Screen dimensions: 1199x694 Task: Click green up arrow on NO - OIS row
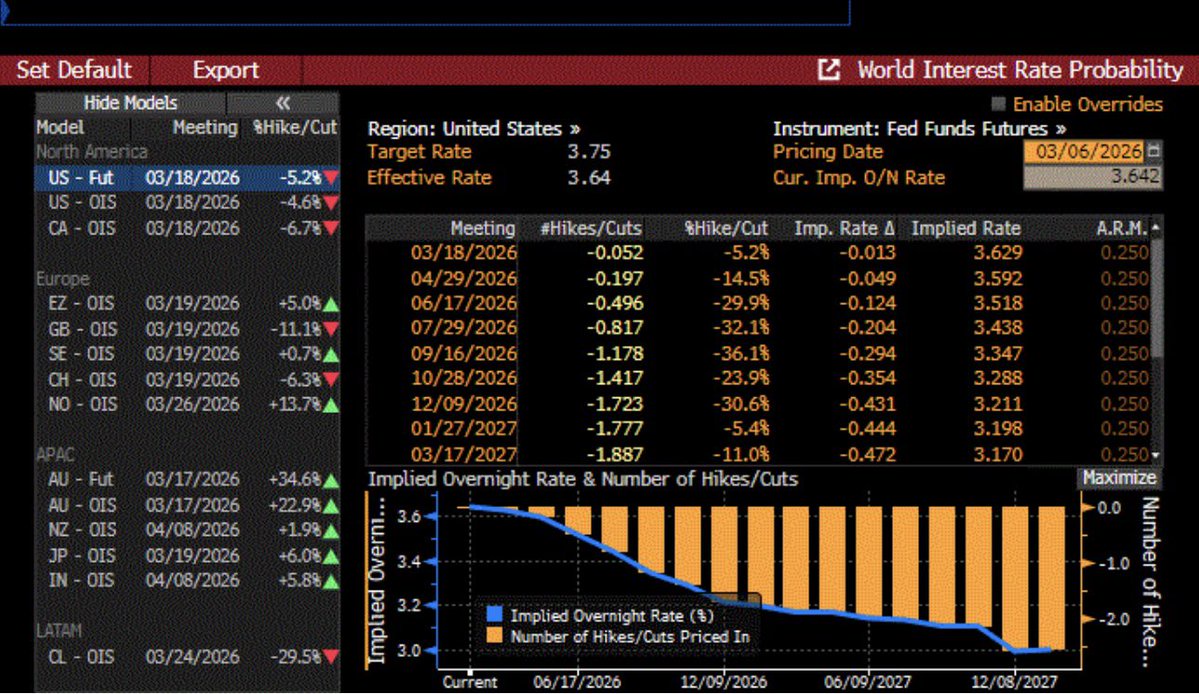(331, 404)
